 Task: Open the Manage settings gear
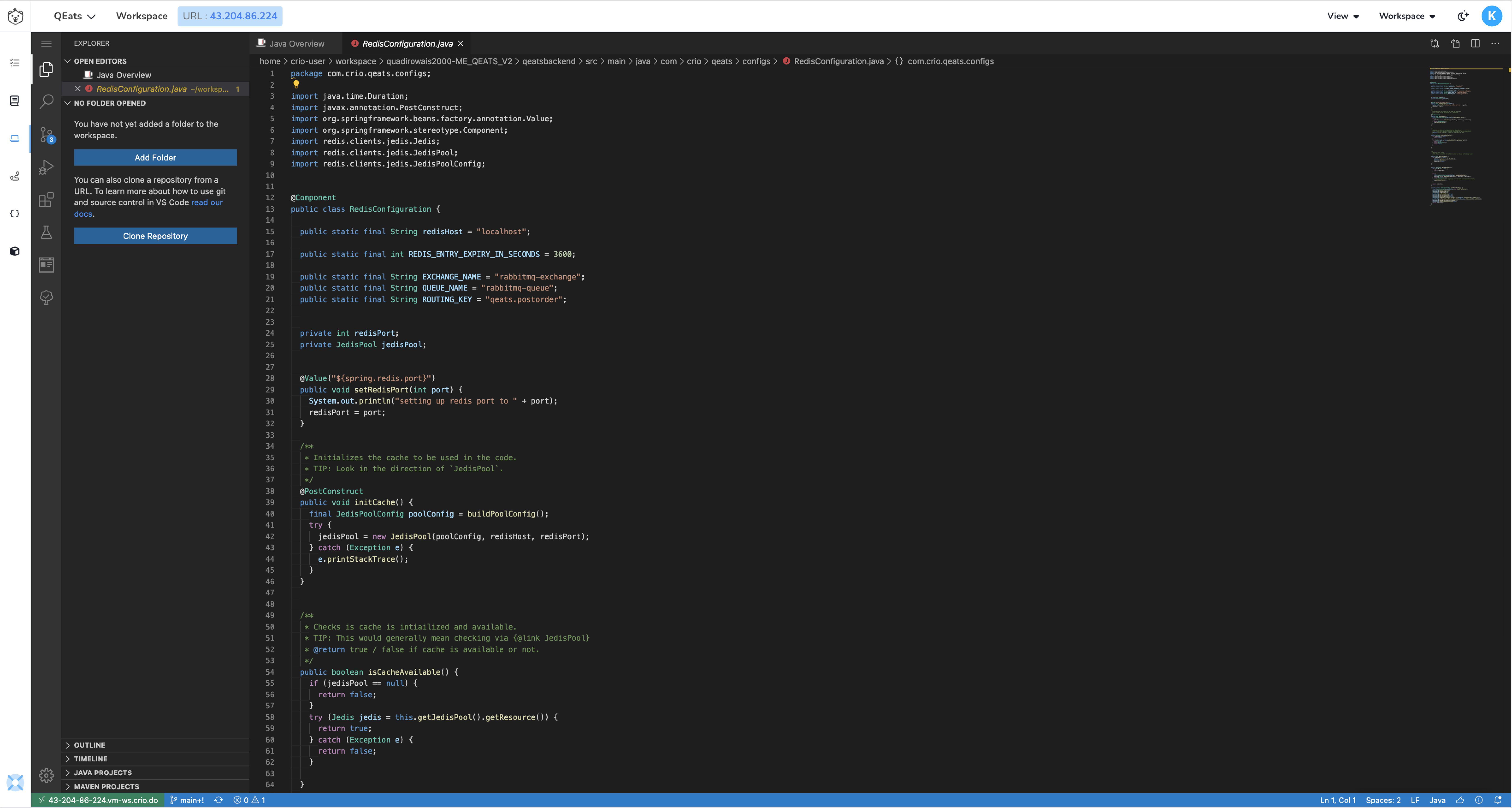46,776
